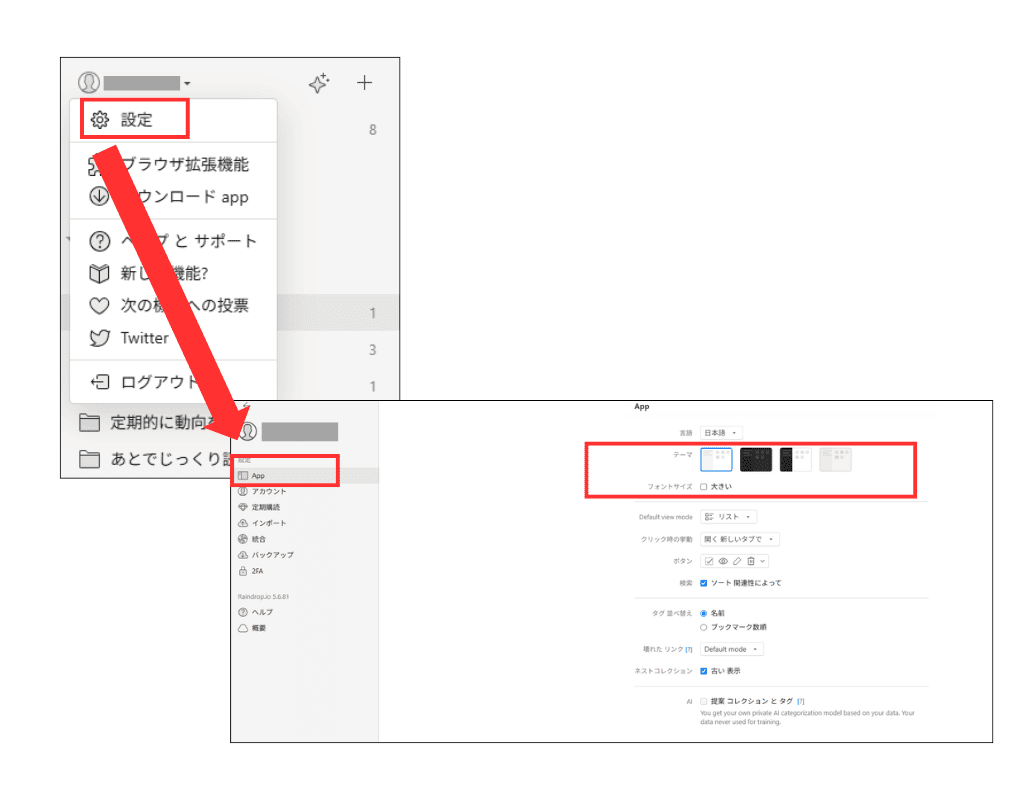Select 設定 in the account menu
Screen dimensions: 1024x800
pyautogui.click(x=135, y=120)
